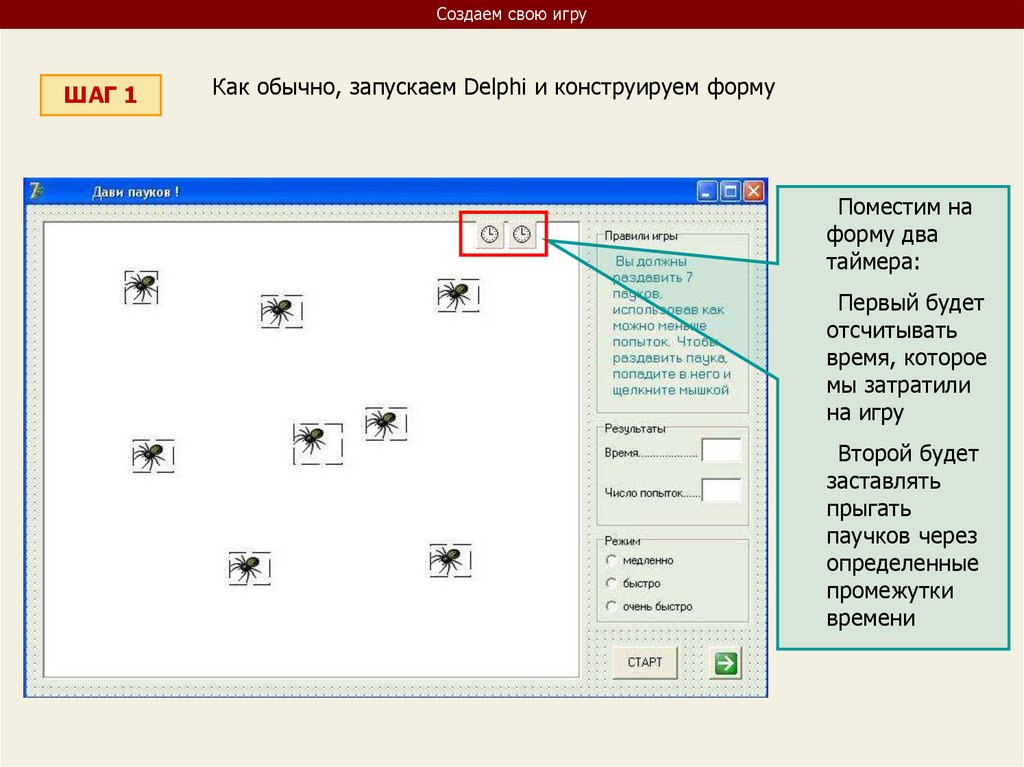Click the Создаем свою игру header
This screenshot has height=767, width=1024.
tap(511, 14)
